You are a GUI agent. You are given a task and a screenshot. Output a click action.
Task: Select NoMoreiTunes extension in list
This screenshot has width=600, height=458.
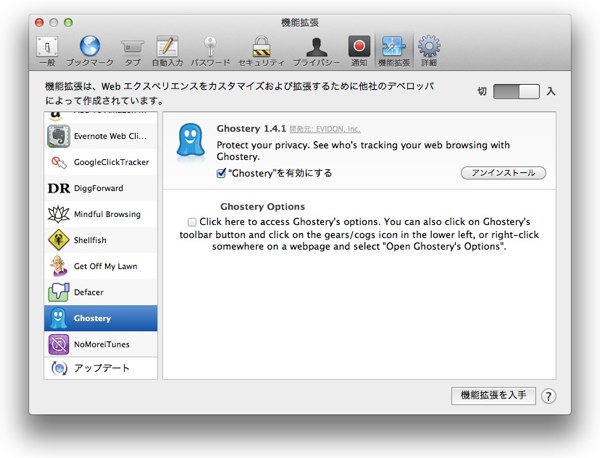pos(101,344)
